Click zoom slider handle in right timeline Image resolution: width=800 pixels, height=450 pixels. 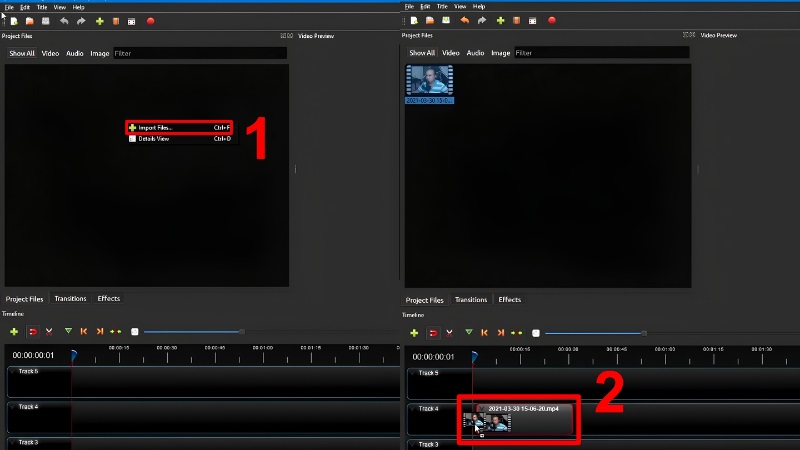644,333
